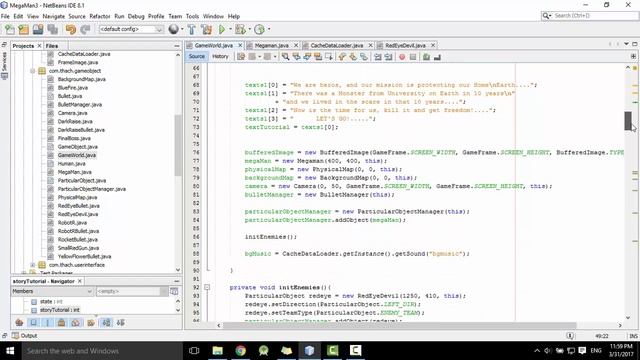Click the Comment editor toolbar icon
The width and height of the screenshot is (640, 360).
pos(427,57)
